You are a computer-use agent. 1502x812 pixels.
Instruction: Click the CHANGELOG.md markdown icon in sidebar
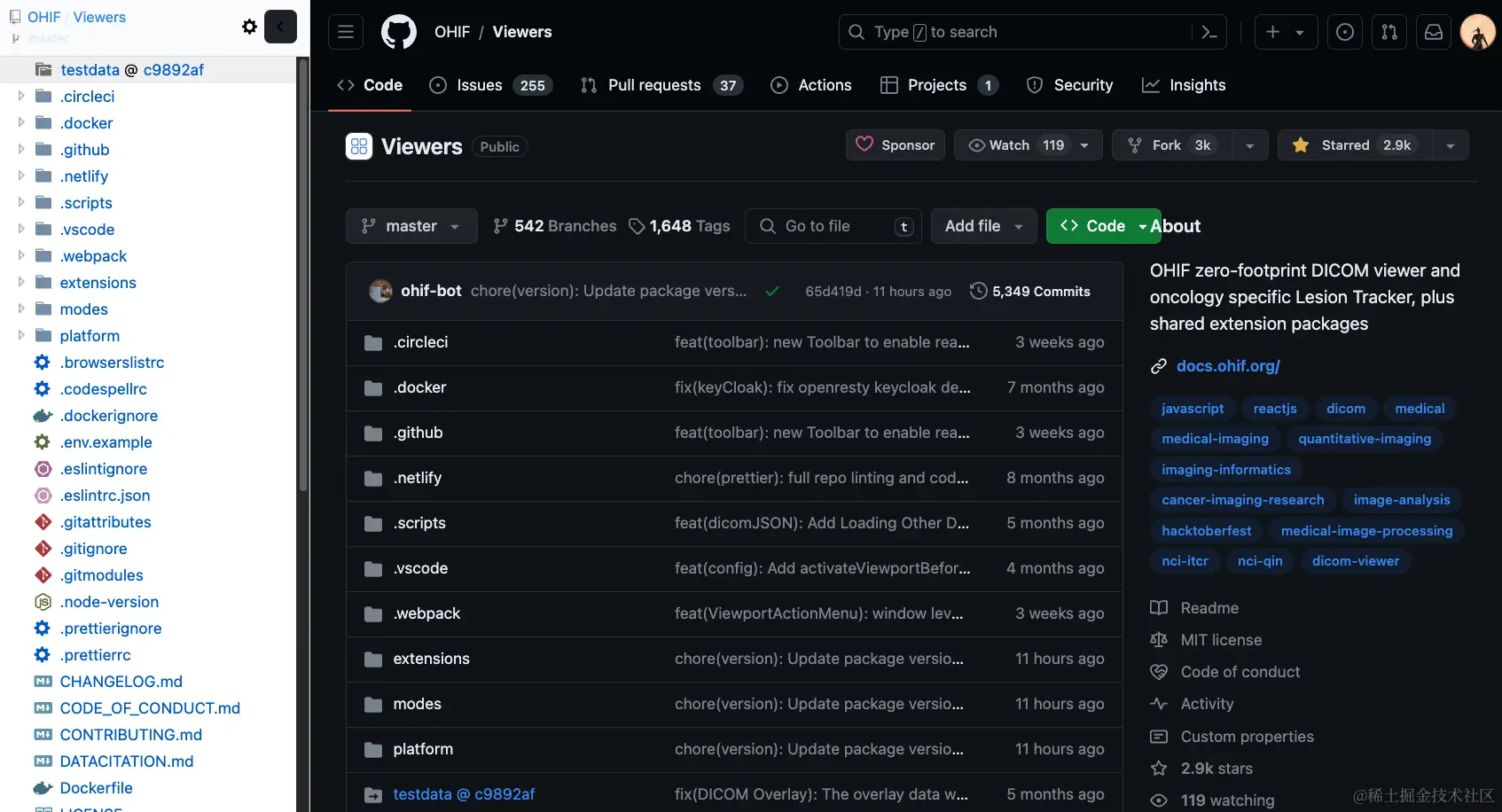[43, 682]
